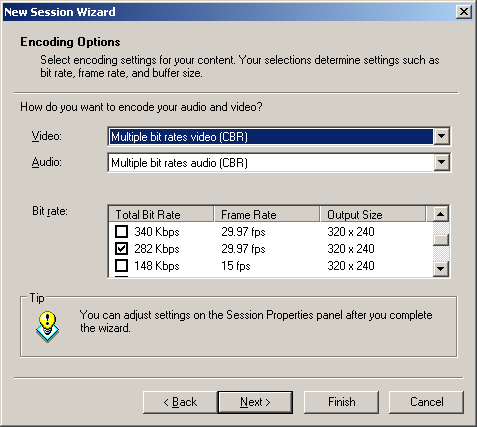Select the 148 Kbps 15 fps row

[271, 266]
